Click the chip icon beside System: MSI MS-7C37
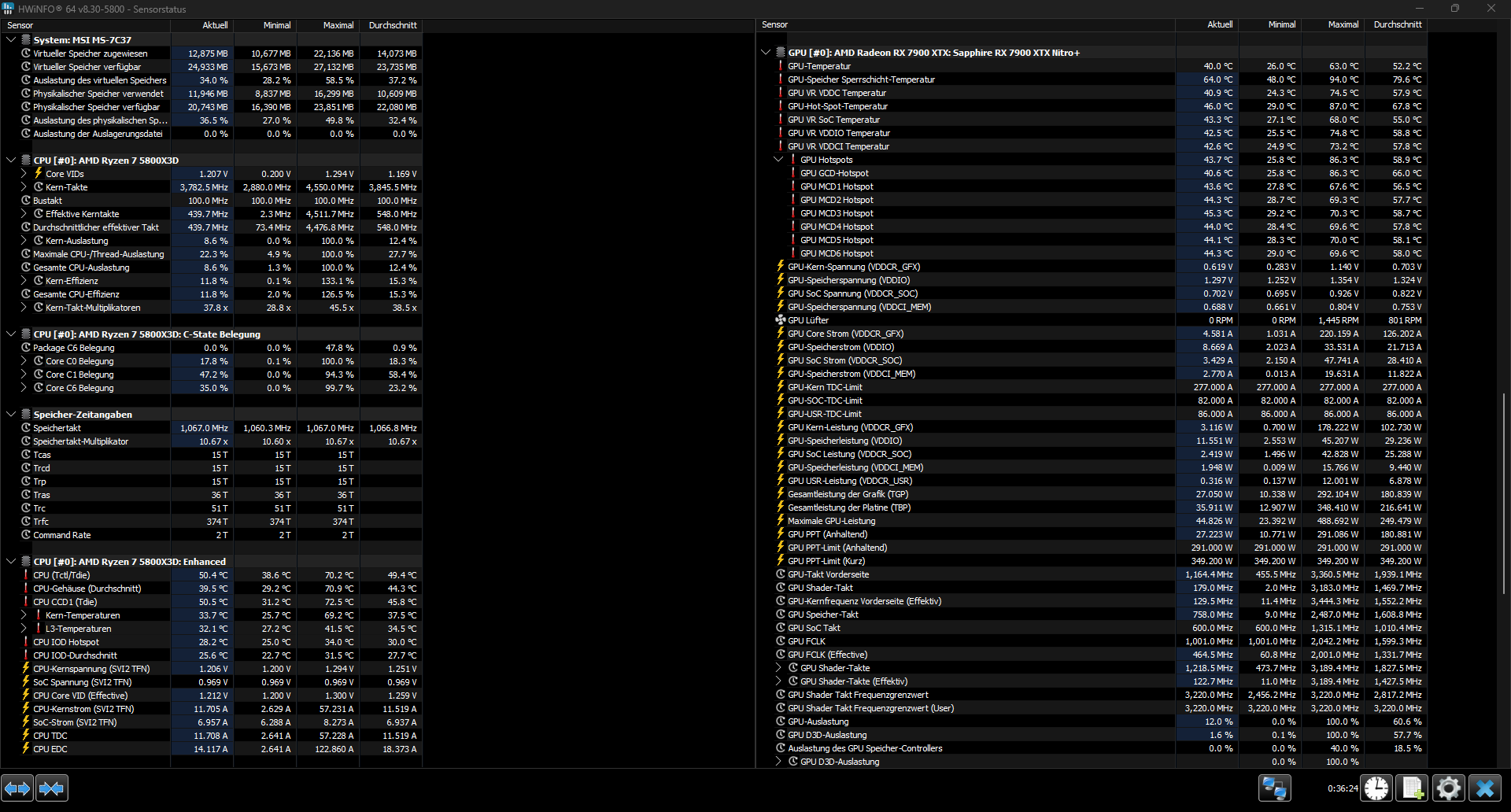Image resolution: width=1511 pixels, height=812 pixels. [26, 39]
